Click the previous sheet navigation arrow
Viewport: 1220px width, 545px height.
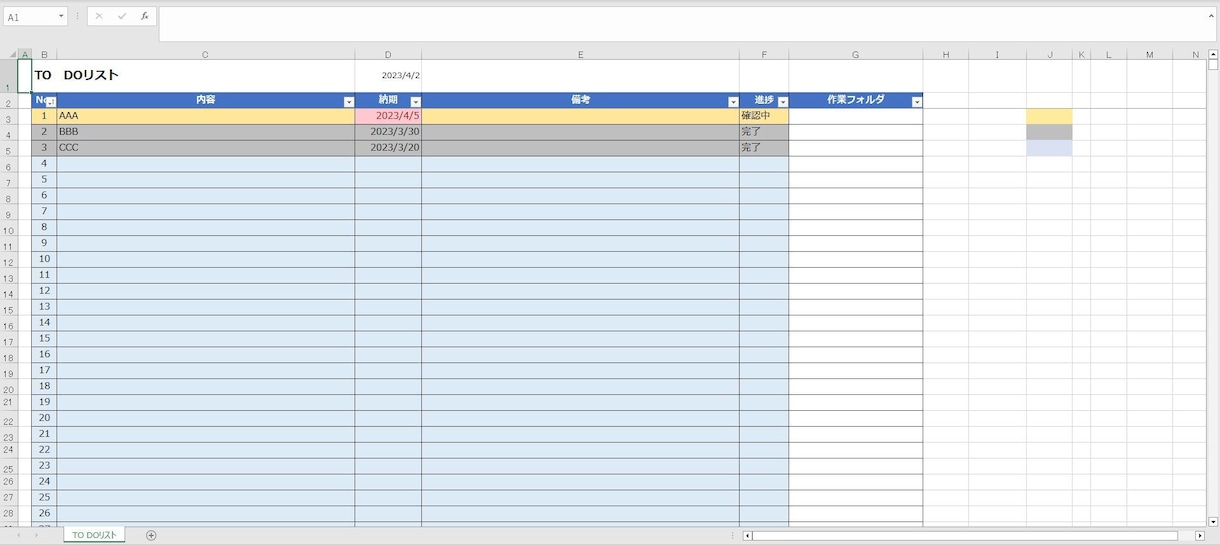click(x=18, y=535)
